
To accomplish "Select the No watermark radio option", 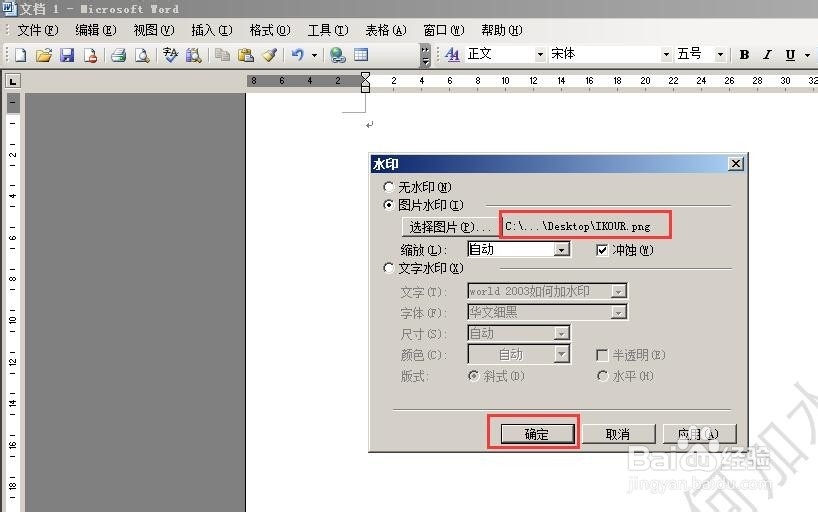I will pyautogui.click(x=388, y=187).
